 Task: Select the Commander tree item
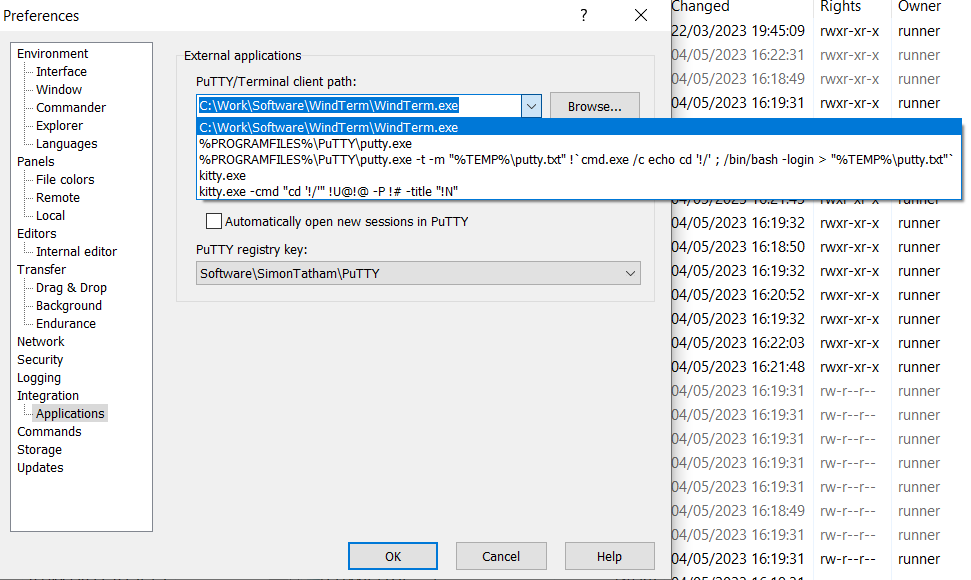71,107
